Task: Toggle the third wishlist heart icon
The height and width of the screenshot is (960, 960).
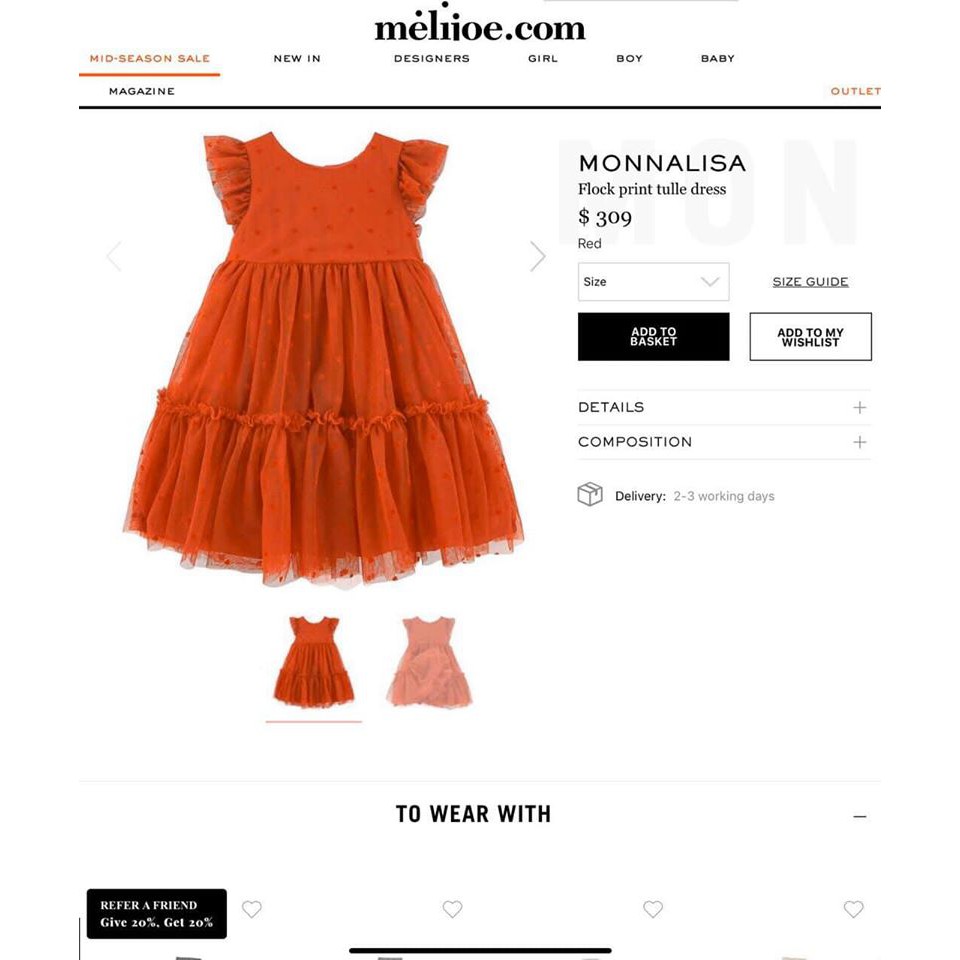Action: (x=653, y=909)
